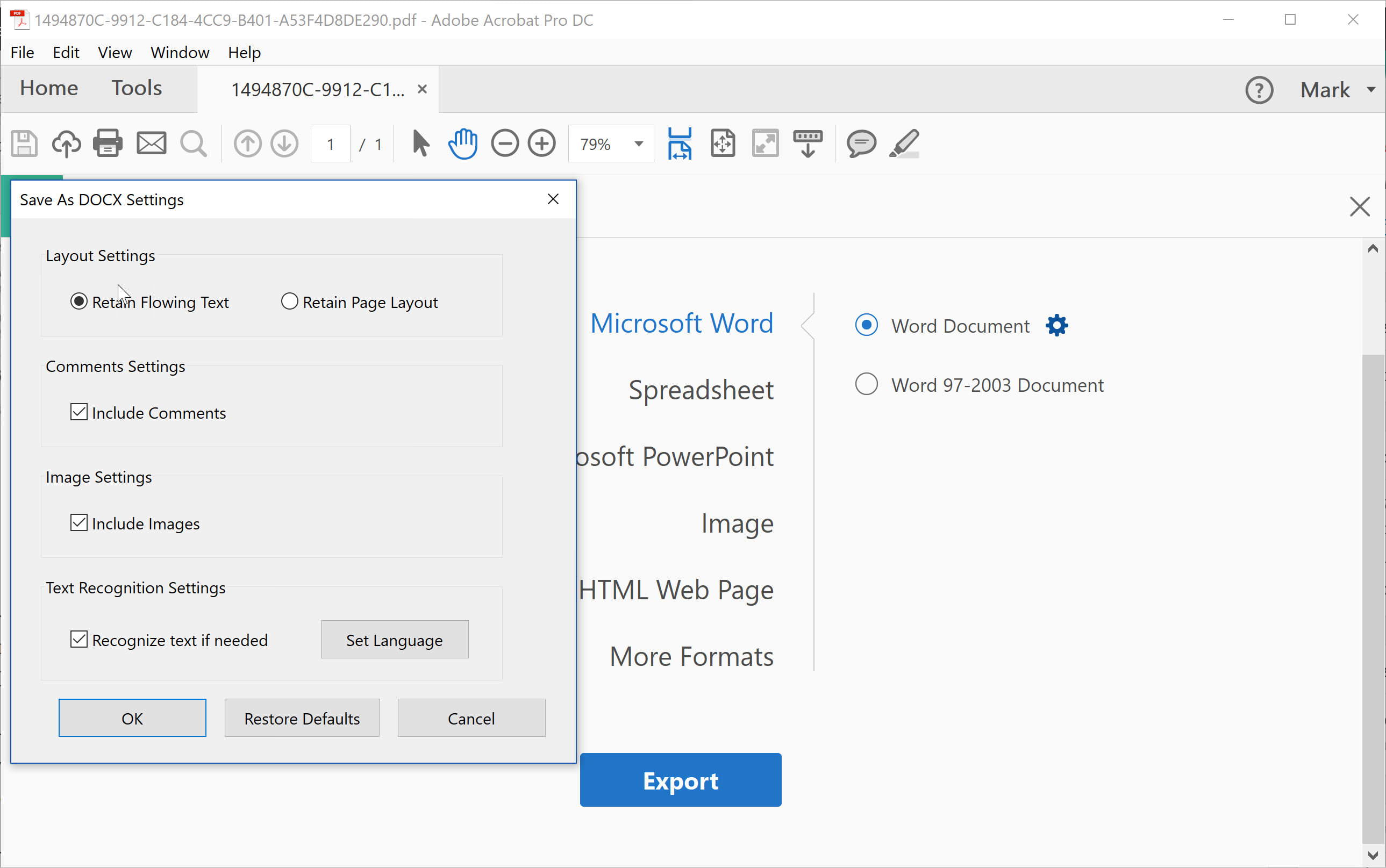Screen dimensions: 1386x868
Task: Click the Previous Page navigation icon
Action: click(x=246, y=144)
